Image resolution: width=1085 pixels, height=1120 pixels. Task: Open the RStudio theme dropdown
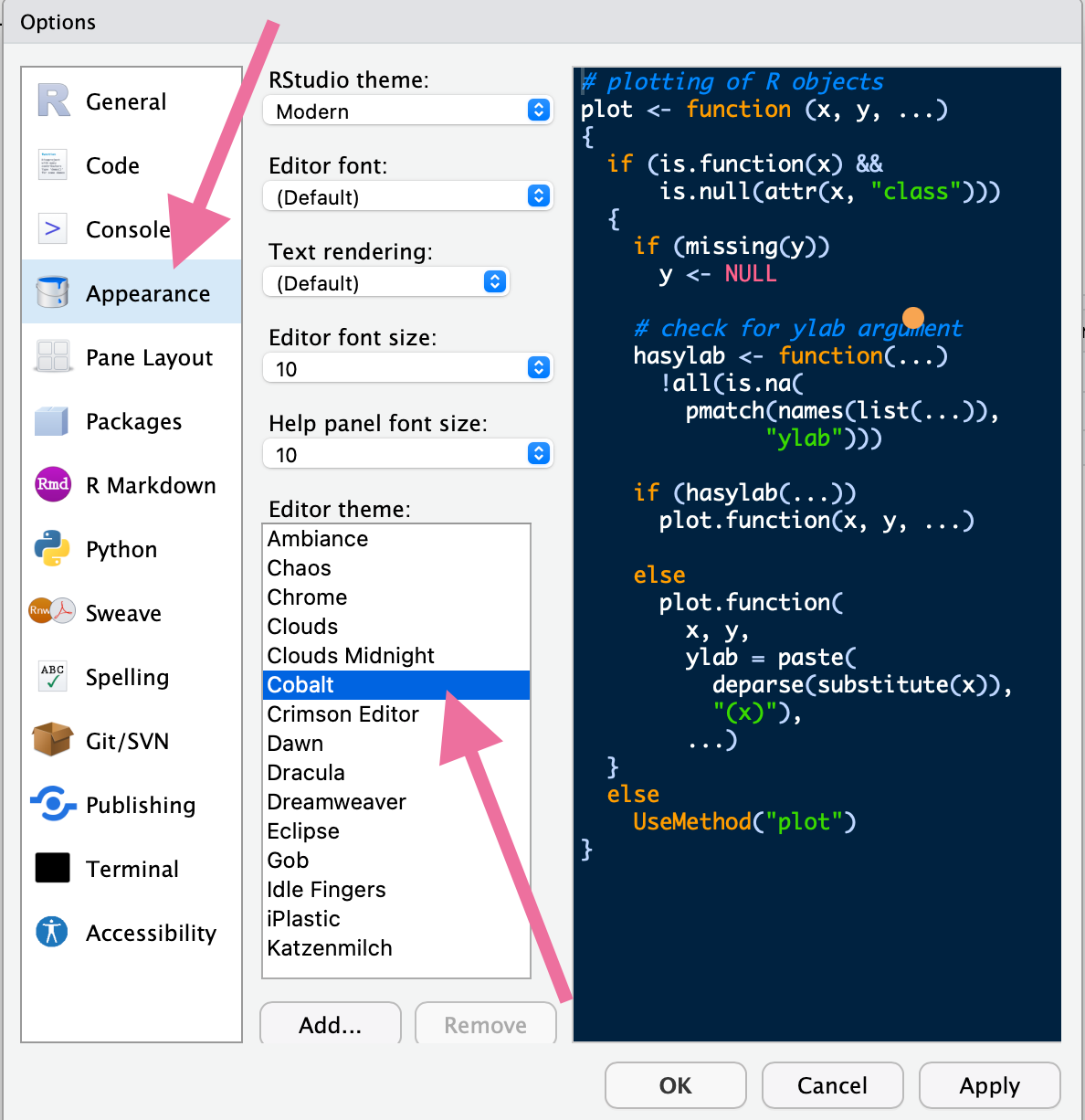click(408, 111)
